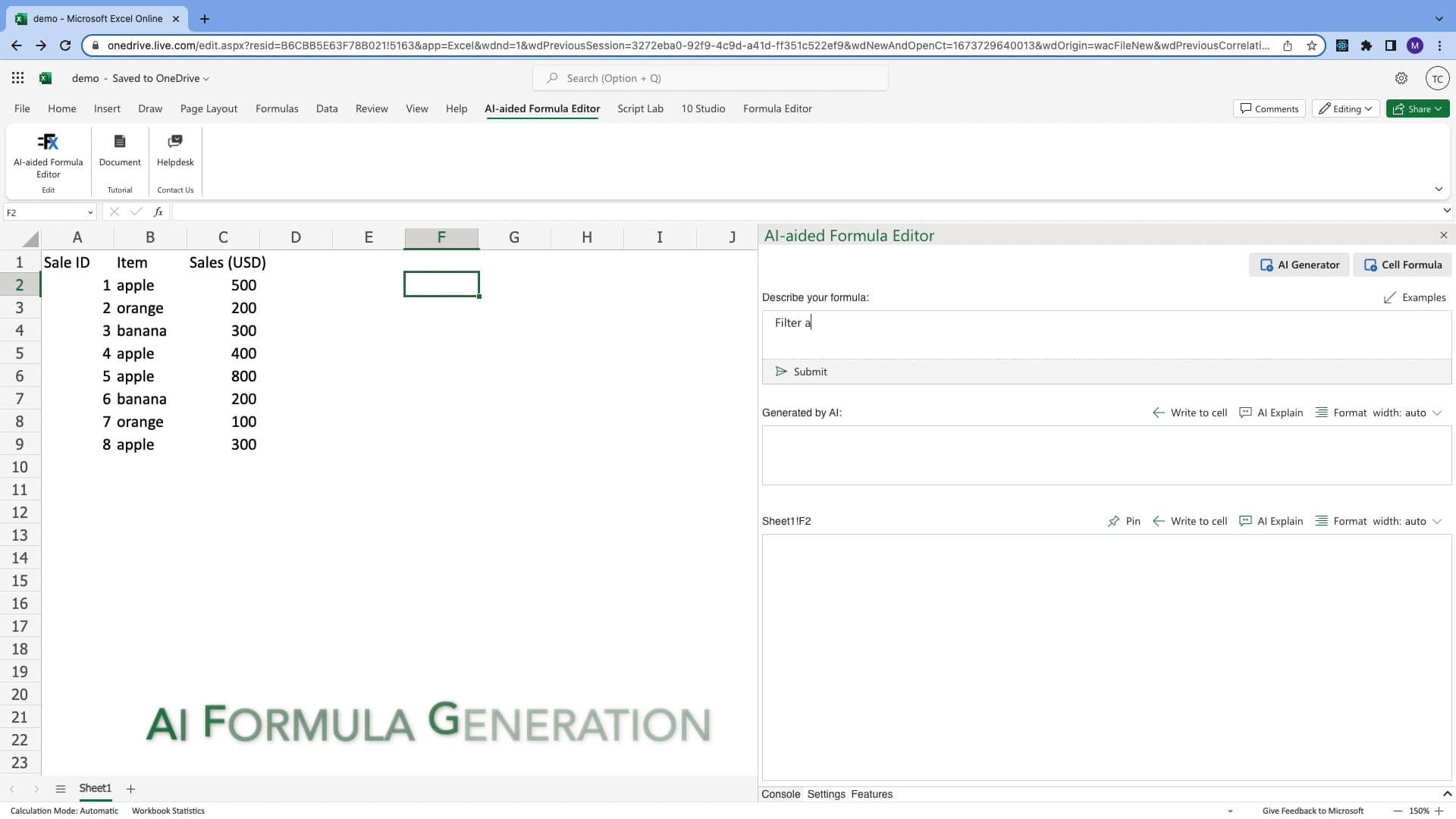Write the AI result to cell

point(1190,413)
